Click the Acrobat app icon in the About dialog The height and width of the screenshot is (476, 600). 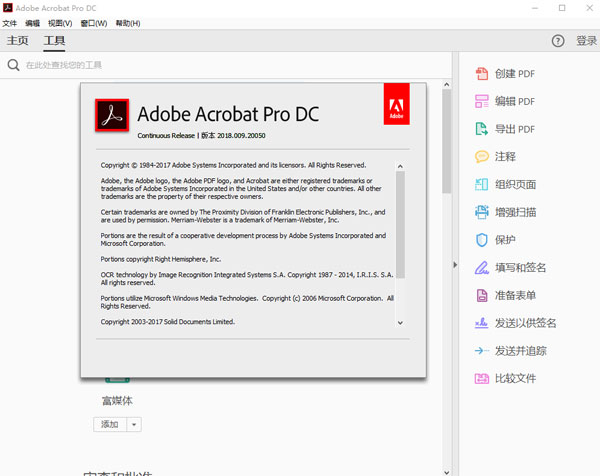112,115
